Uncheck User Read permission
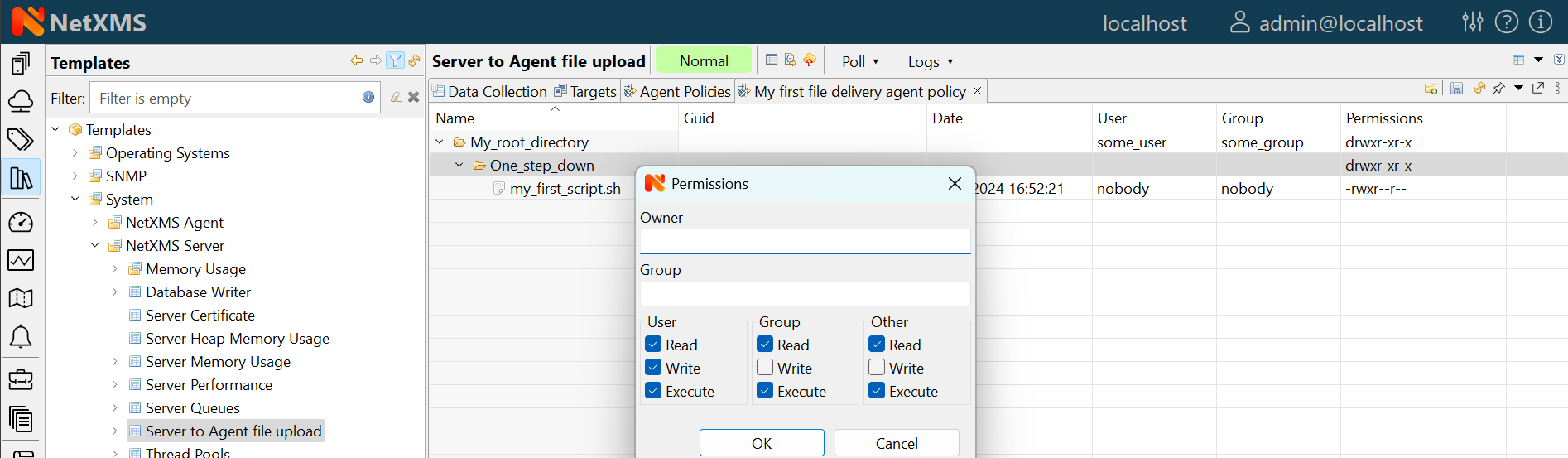Screen dimensions: 1568x458 [x=653, y=344]
